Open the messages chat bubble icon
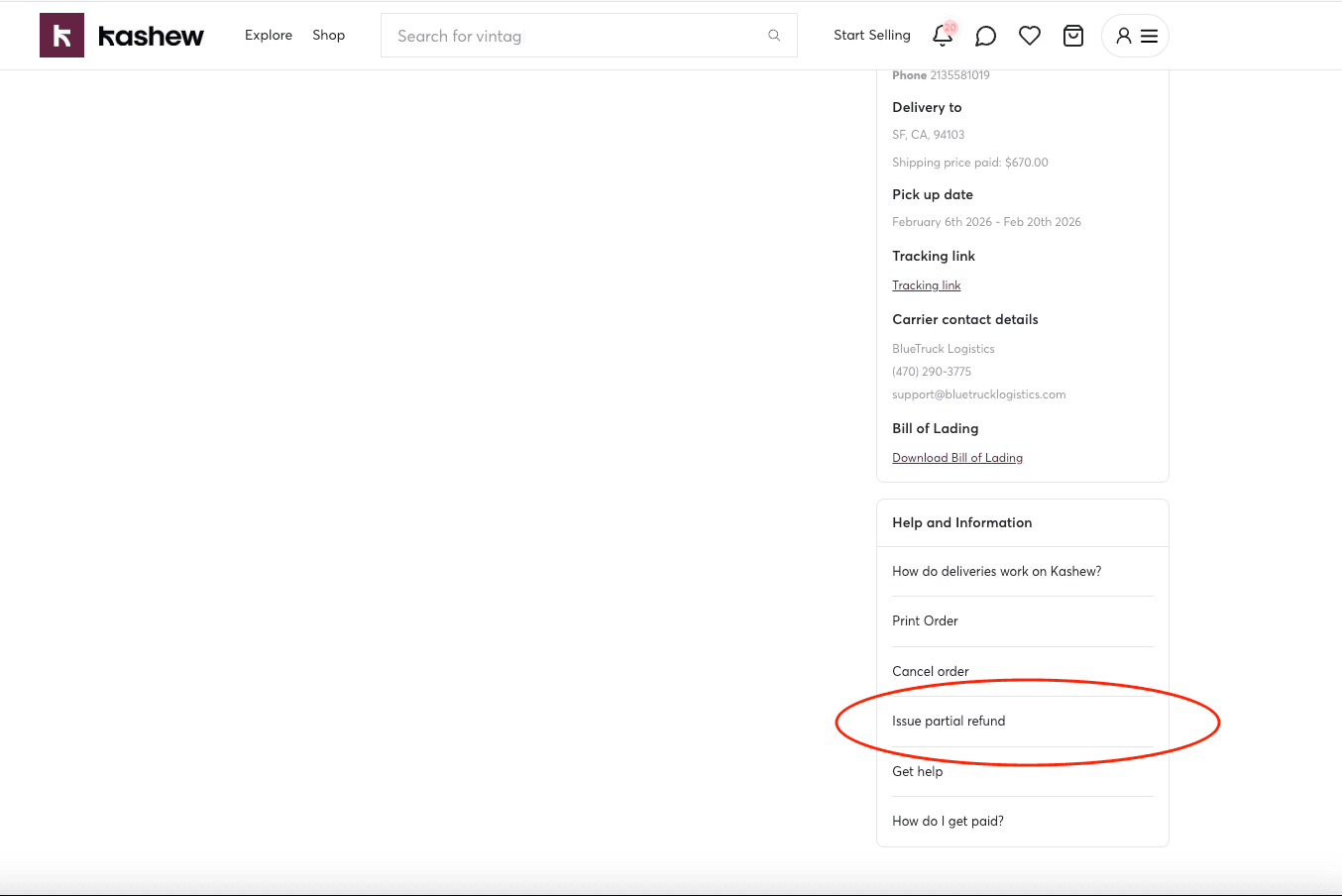 click(986, 36)
